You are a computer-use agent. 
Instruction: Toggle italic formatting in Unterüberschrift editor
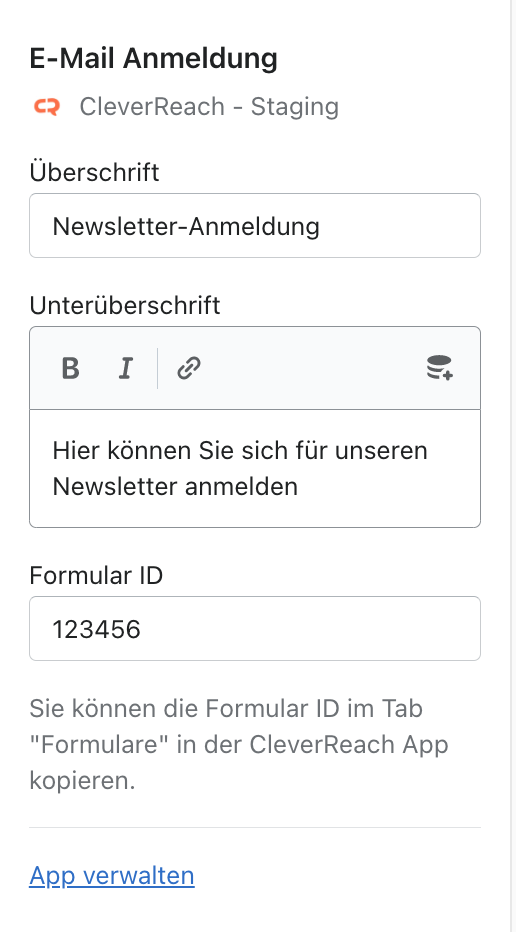[x=125, y=369]
